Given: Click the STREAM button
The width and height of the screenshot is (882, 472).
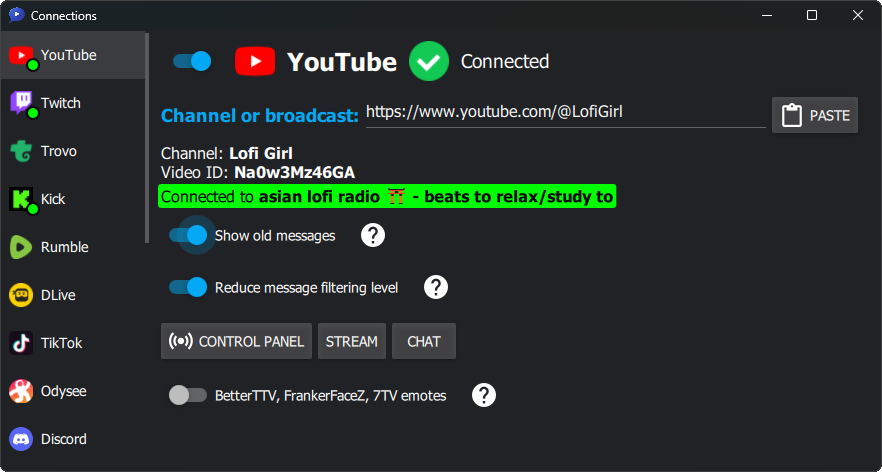Looking at the screenshot, I should 352,341.
